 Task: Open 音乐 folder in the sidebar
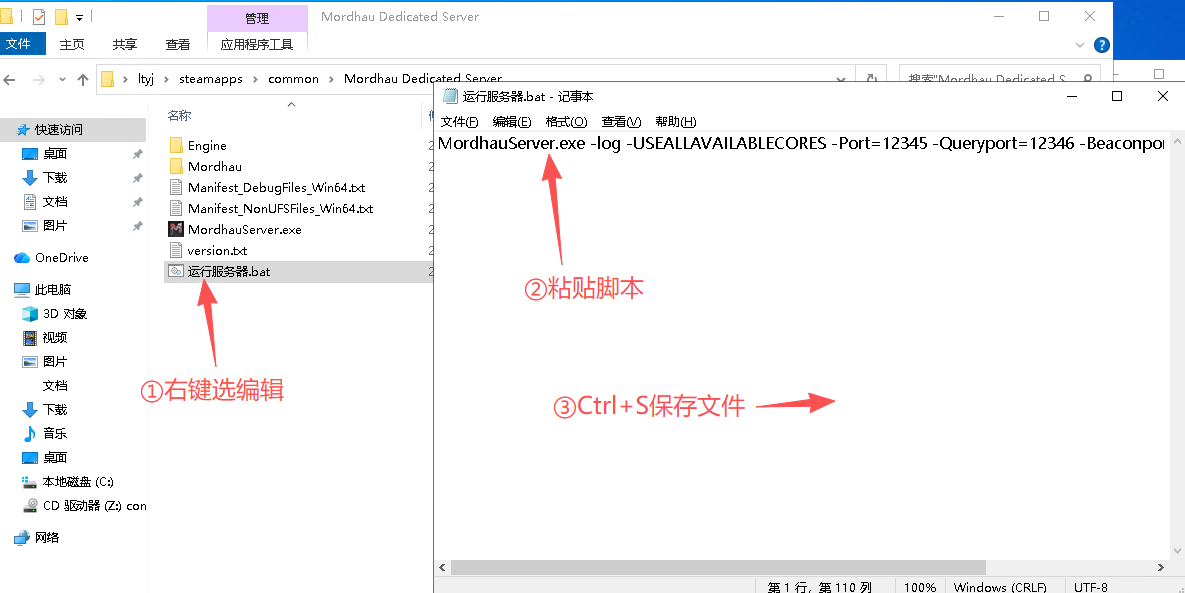(x=55, y=434)
